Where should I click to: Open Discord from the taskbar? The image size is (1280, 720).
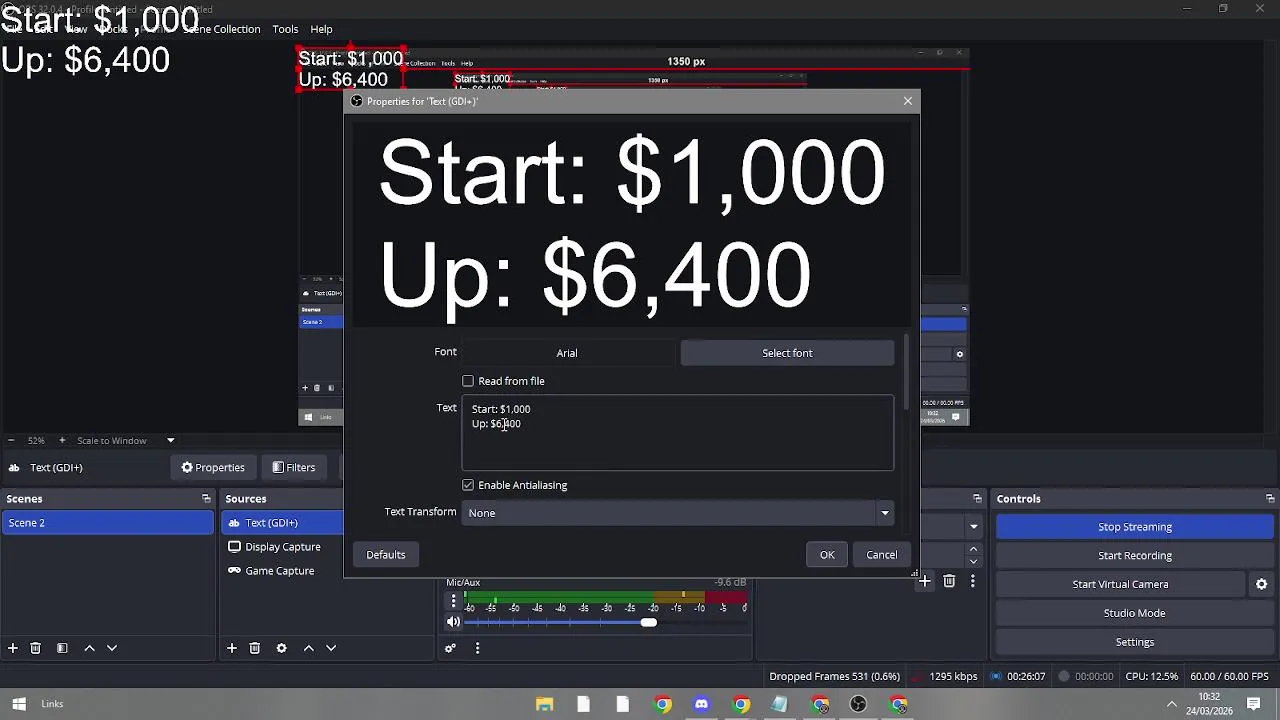click(701, 704)
